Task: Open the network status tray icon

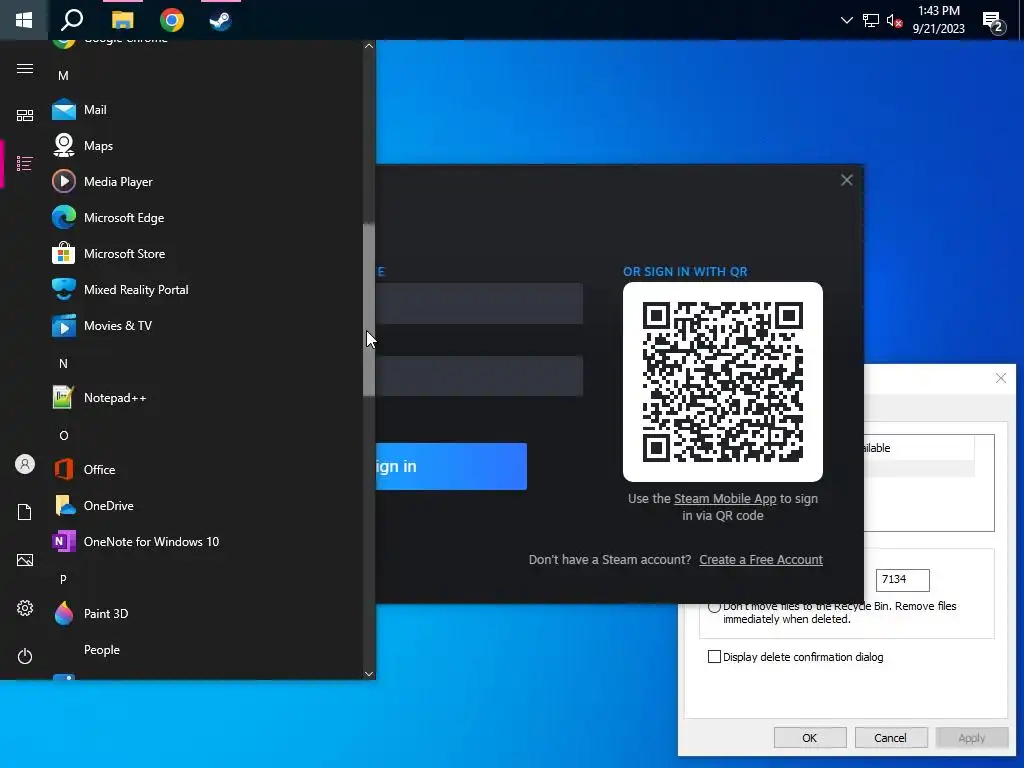Action: pyautogui.click(x=871, y=20)
